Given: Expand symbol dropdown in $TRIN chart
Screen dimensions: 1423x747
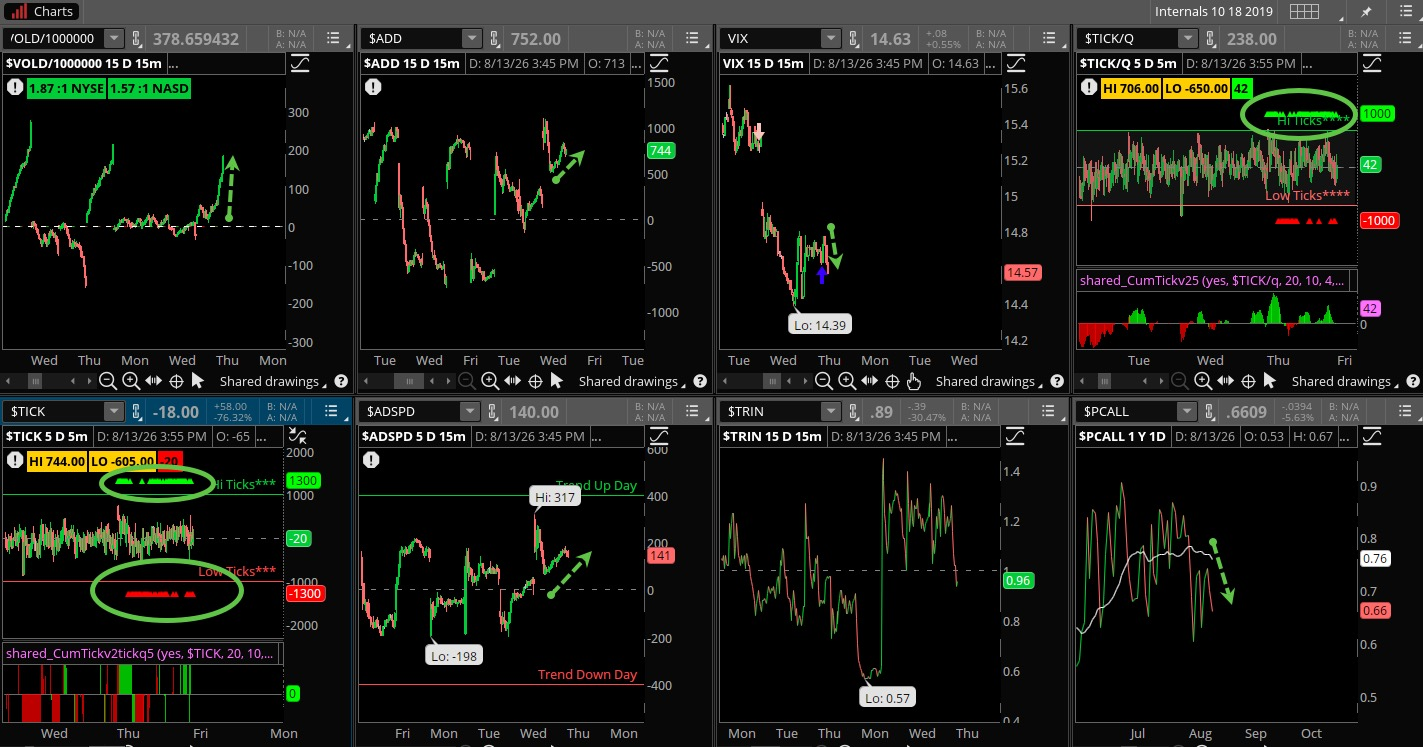Looking at the screenshot, I should [830, 412].
